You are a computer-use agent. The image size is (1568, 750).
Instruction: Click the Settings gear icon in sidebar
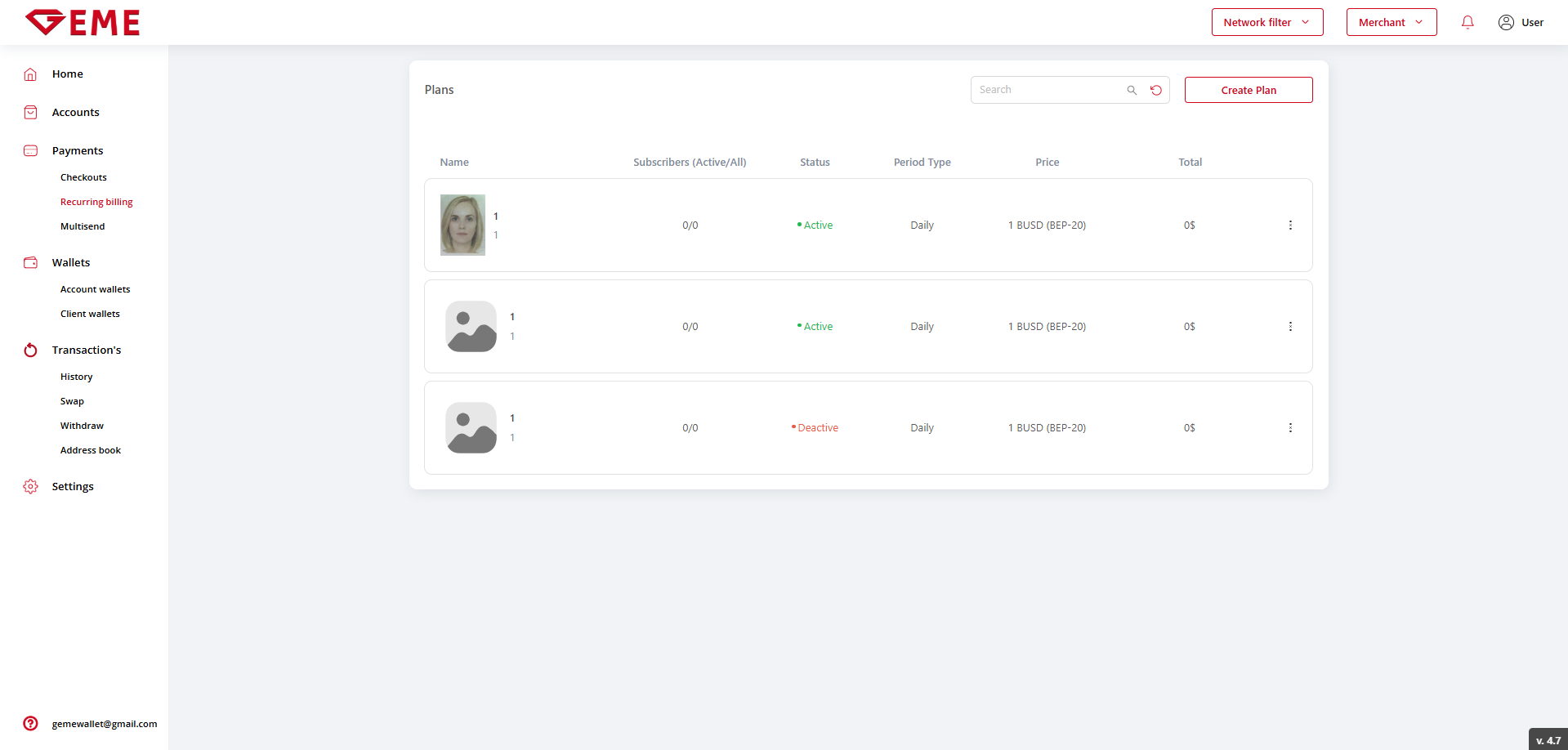click(x=31, y=487)
